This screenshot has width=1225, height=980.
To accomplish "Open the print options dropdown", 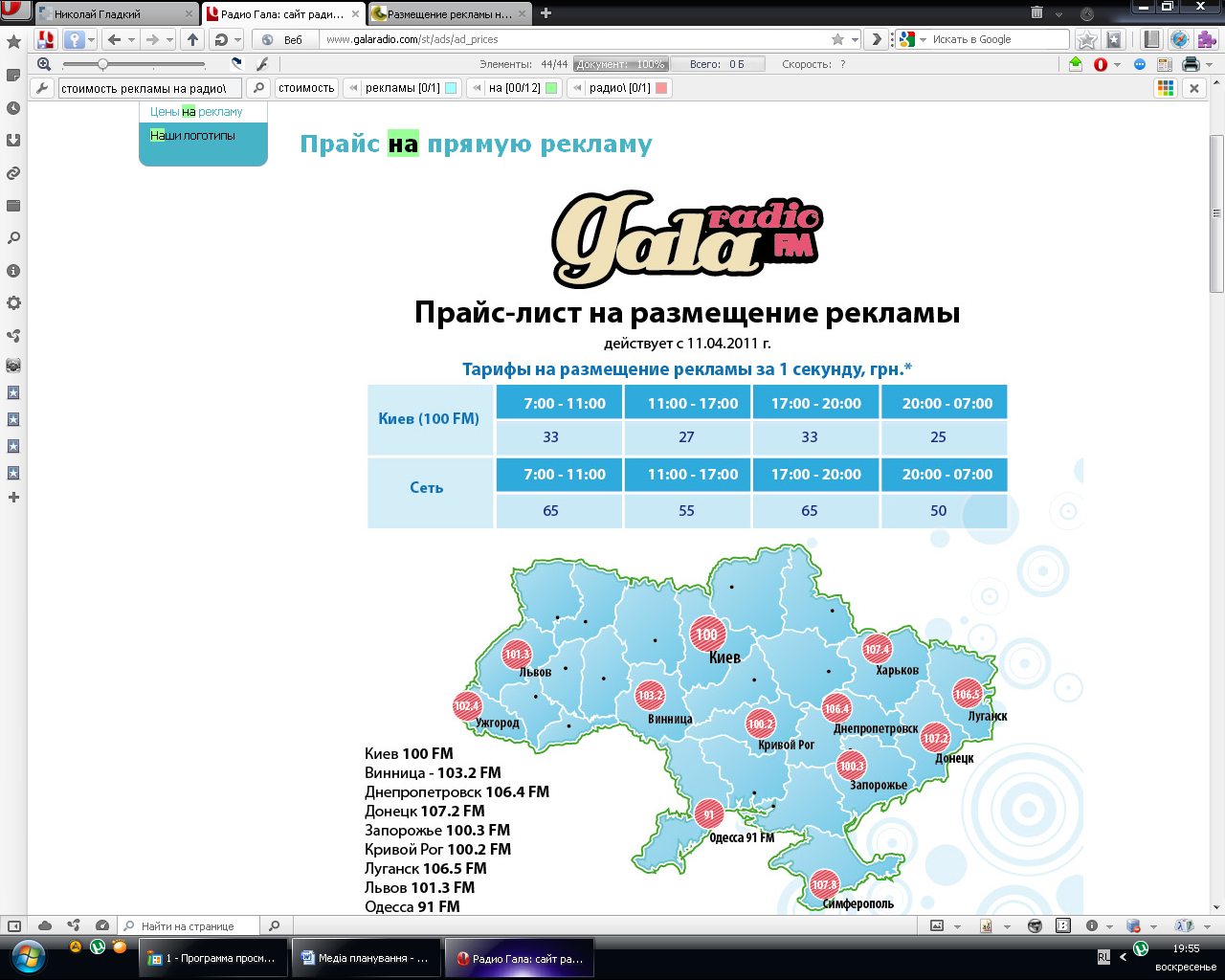I will tap(1209, 65).
